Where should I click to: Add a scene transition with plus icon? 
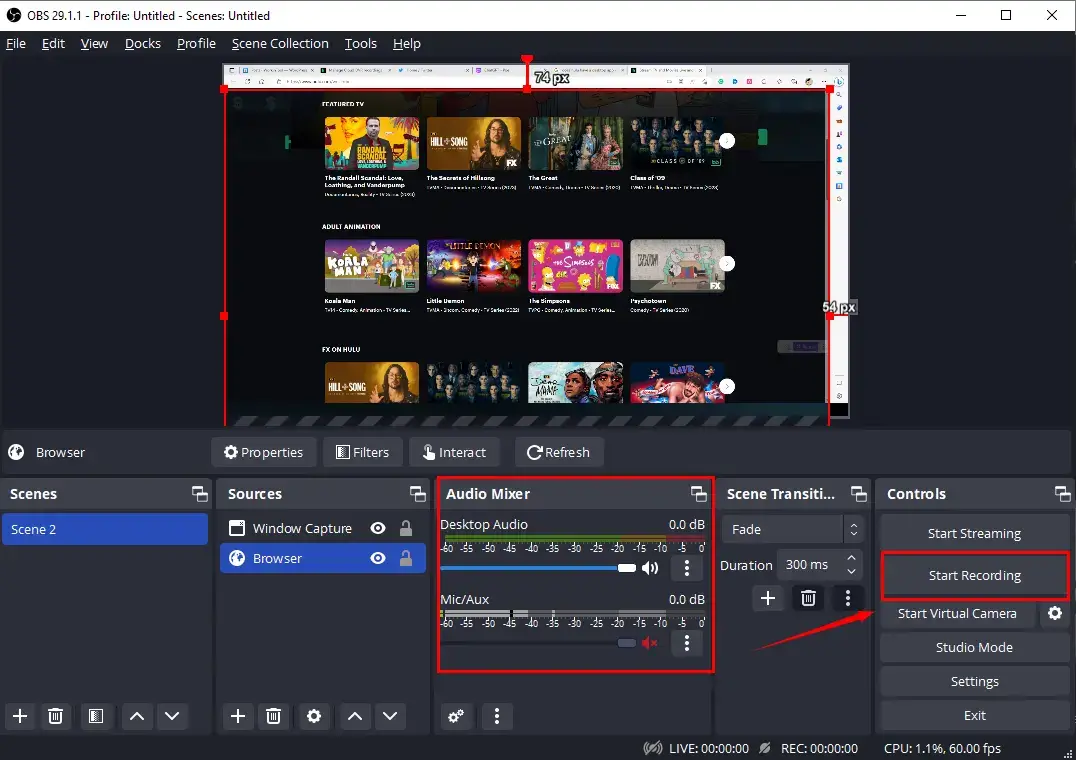pos(768,598)
